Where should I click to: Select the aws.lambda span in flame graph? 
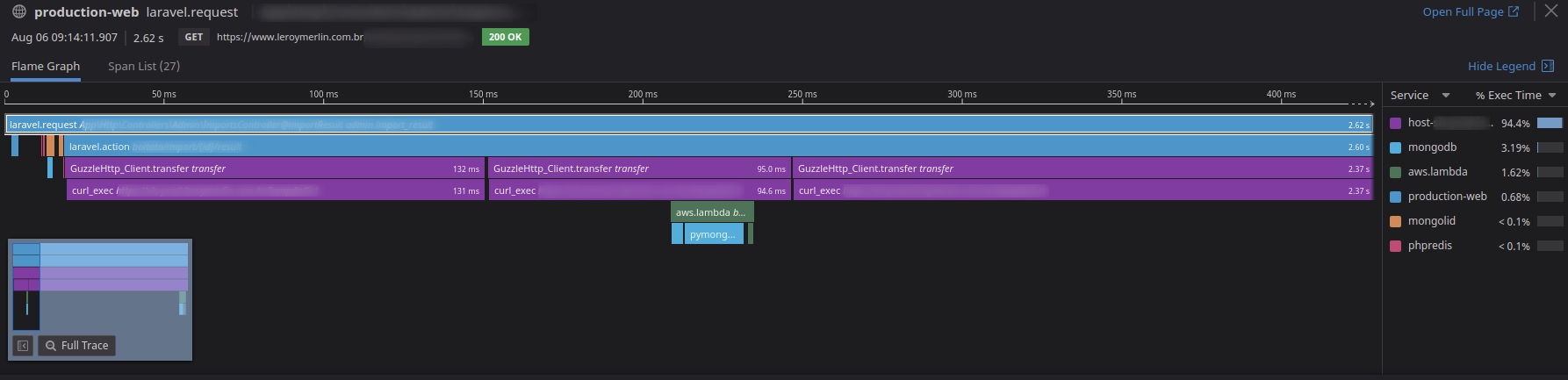pos(712,212)
